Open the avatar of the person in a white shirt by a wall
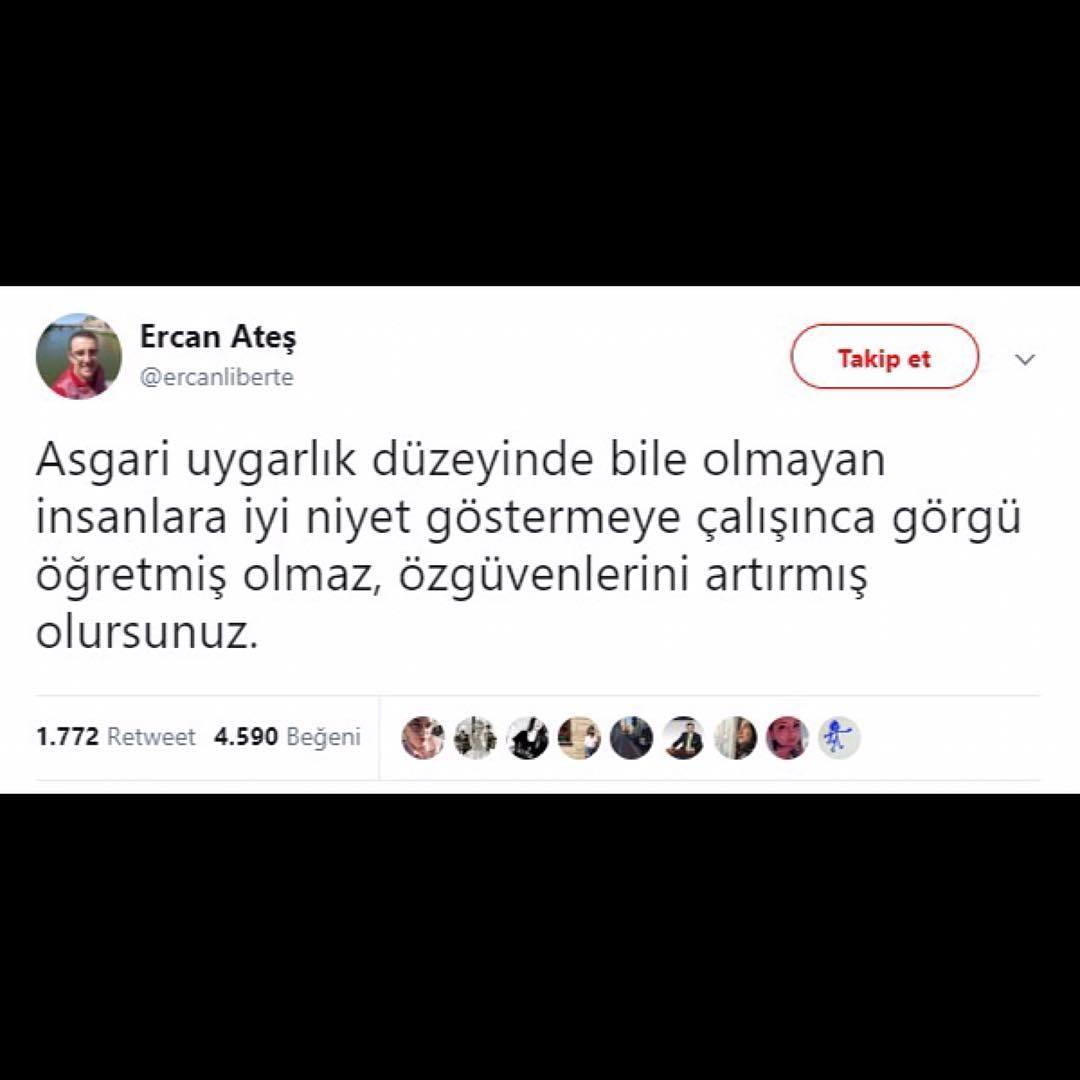 (579, 738)
